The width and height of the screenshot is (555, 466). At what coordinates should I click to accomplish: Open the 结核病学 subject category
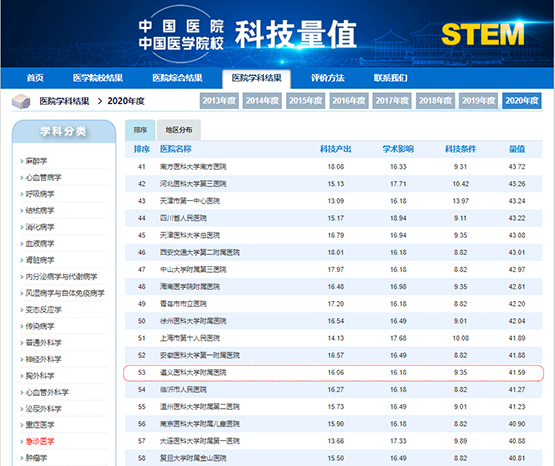click(x=40, y=211)
